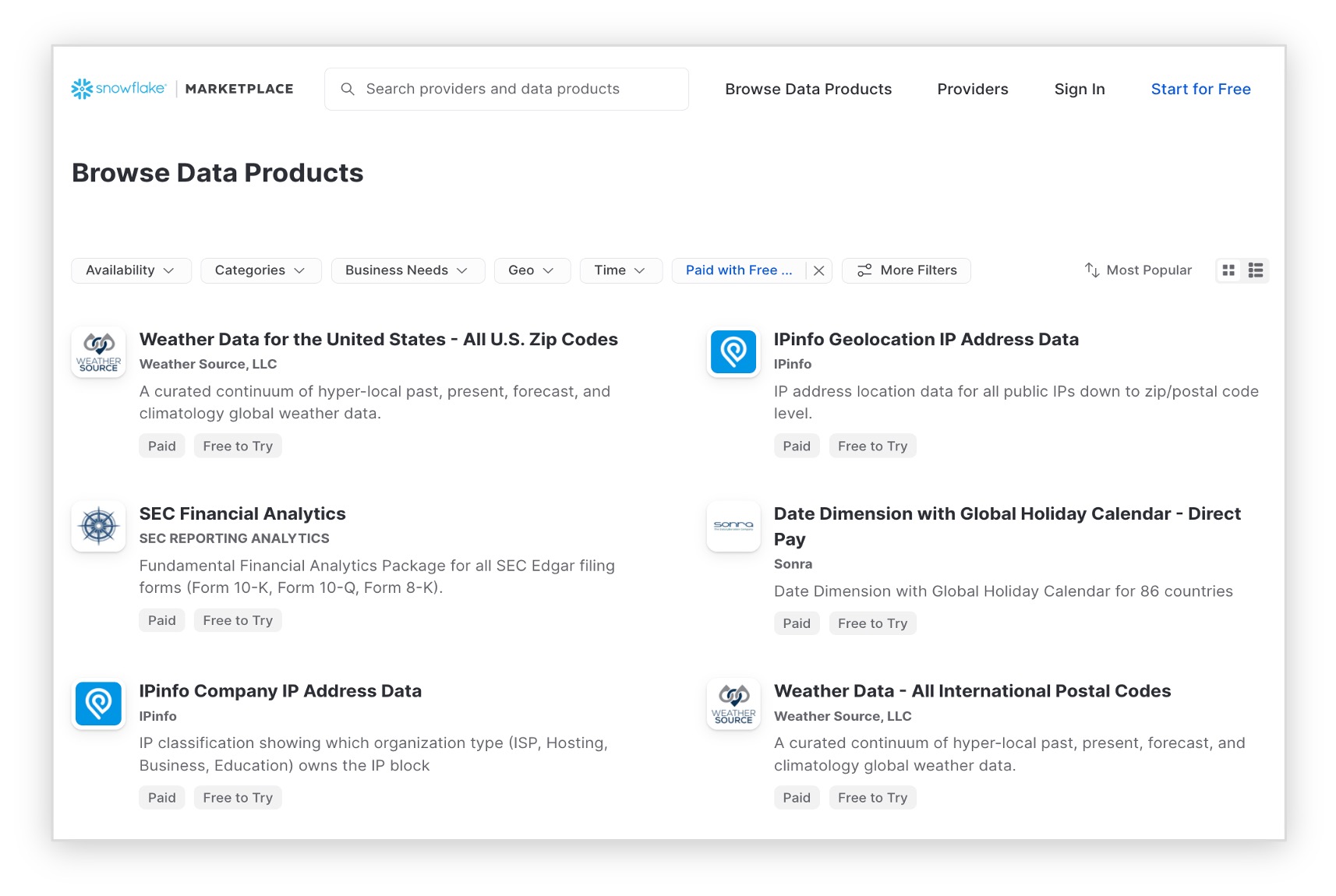Open the Categories filter dropdown
The height and width of the screenshot is (896, 1336).
click(260, 270)
